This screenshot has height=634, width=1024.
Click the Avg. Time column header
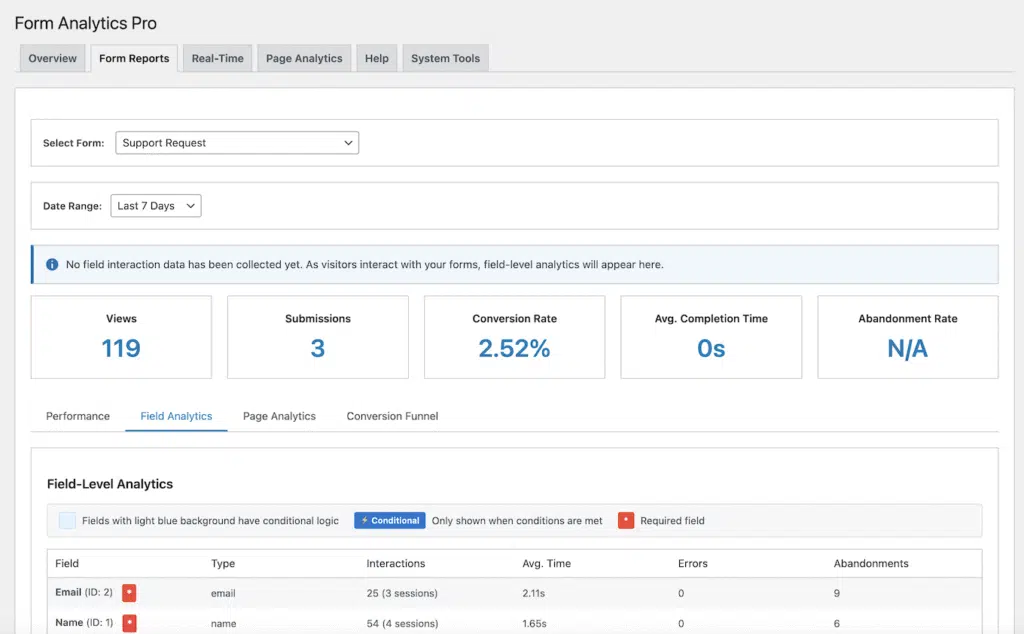[546, 563]
